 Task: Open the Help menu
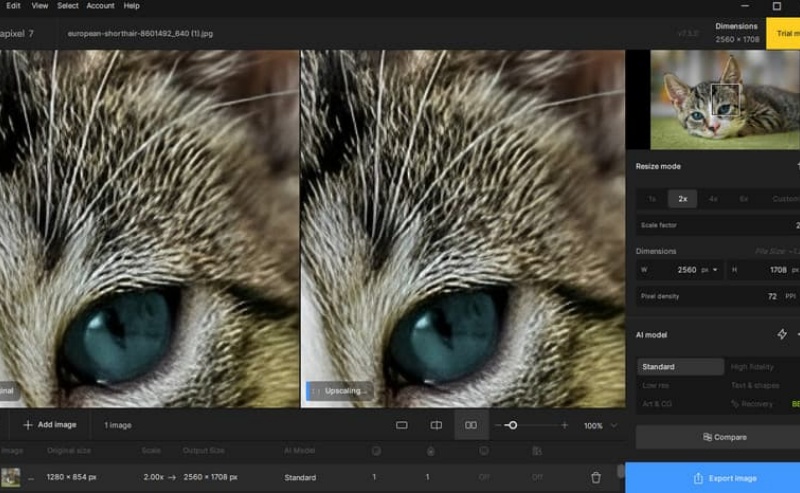pyautogui.click(x=131, y=6)
